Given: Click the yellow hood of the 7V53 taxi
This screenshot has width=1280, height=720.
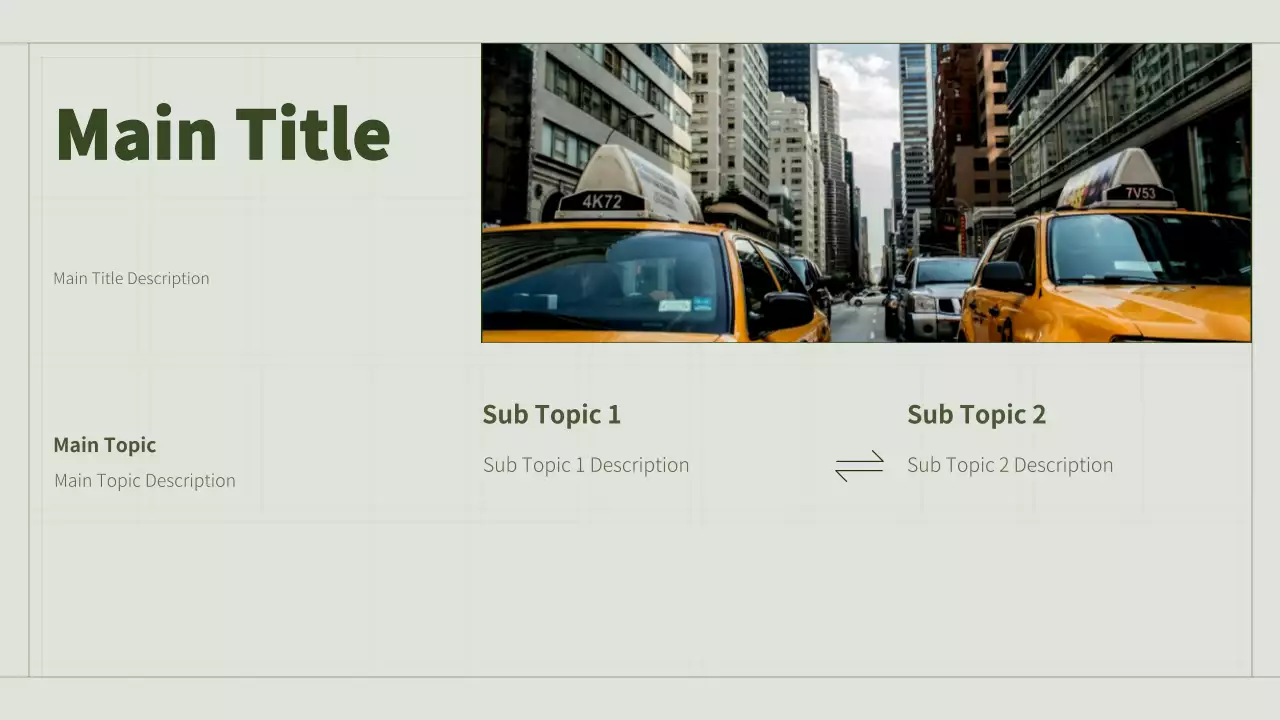Looking at the screenshot, I should (x=1150, y=312).
